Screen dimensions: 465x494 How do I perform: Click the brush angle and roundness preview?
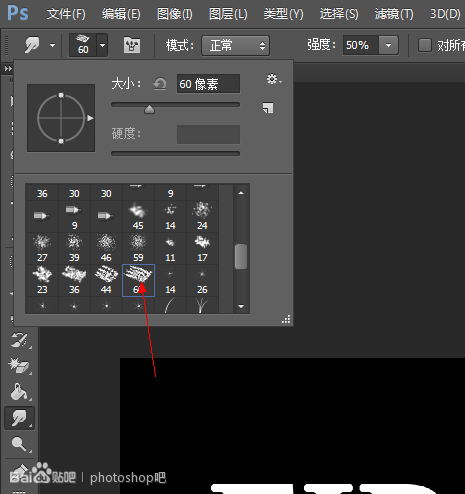tap(61, 118)
